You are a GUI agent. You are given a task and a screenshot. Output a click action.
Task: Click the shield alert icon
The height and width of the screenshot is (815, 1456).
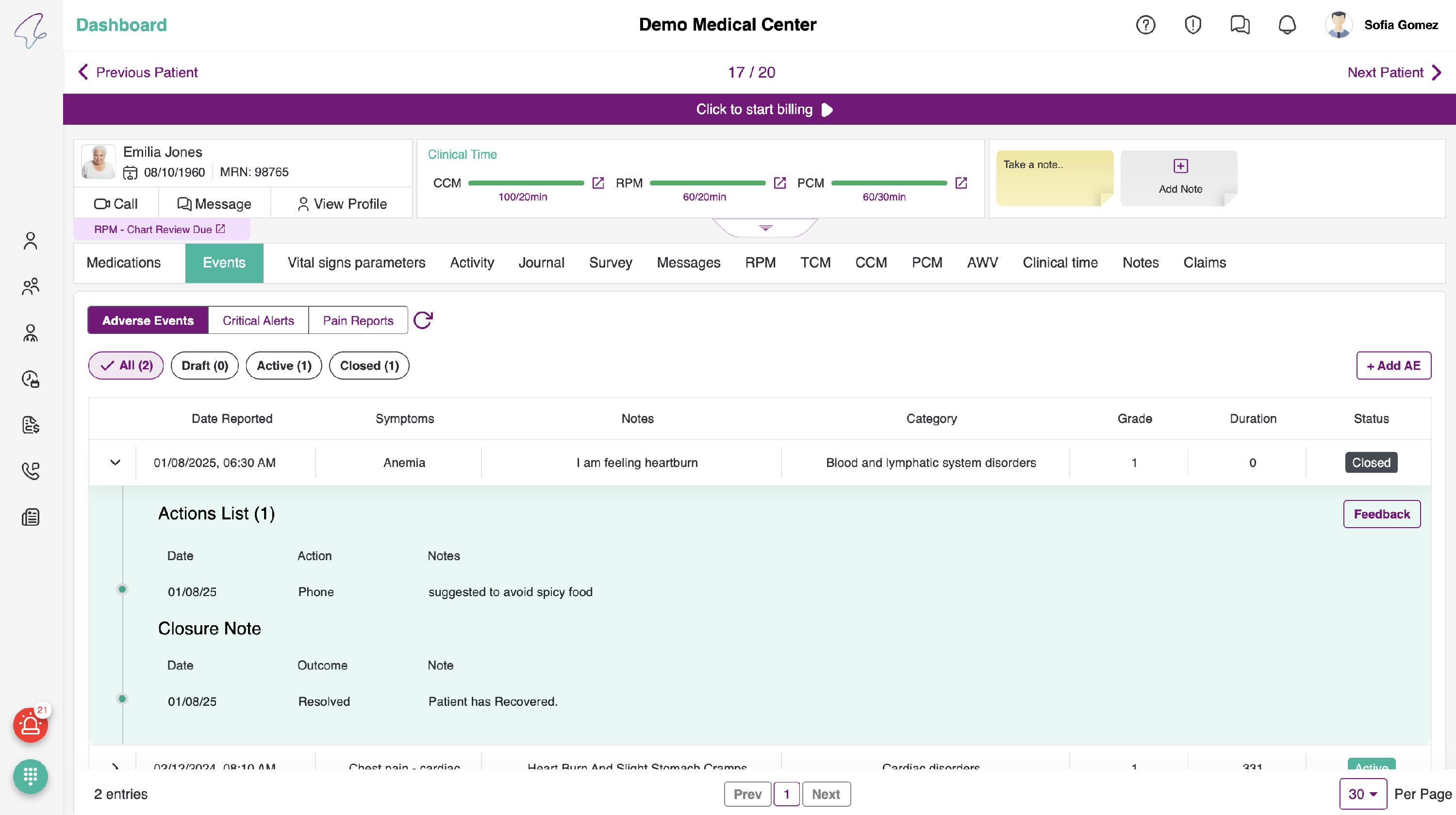pos(1192,25)
